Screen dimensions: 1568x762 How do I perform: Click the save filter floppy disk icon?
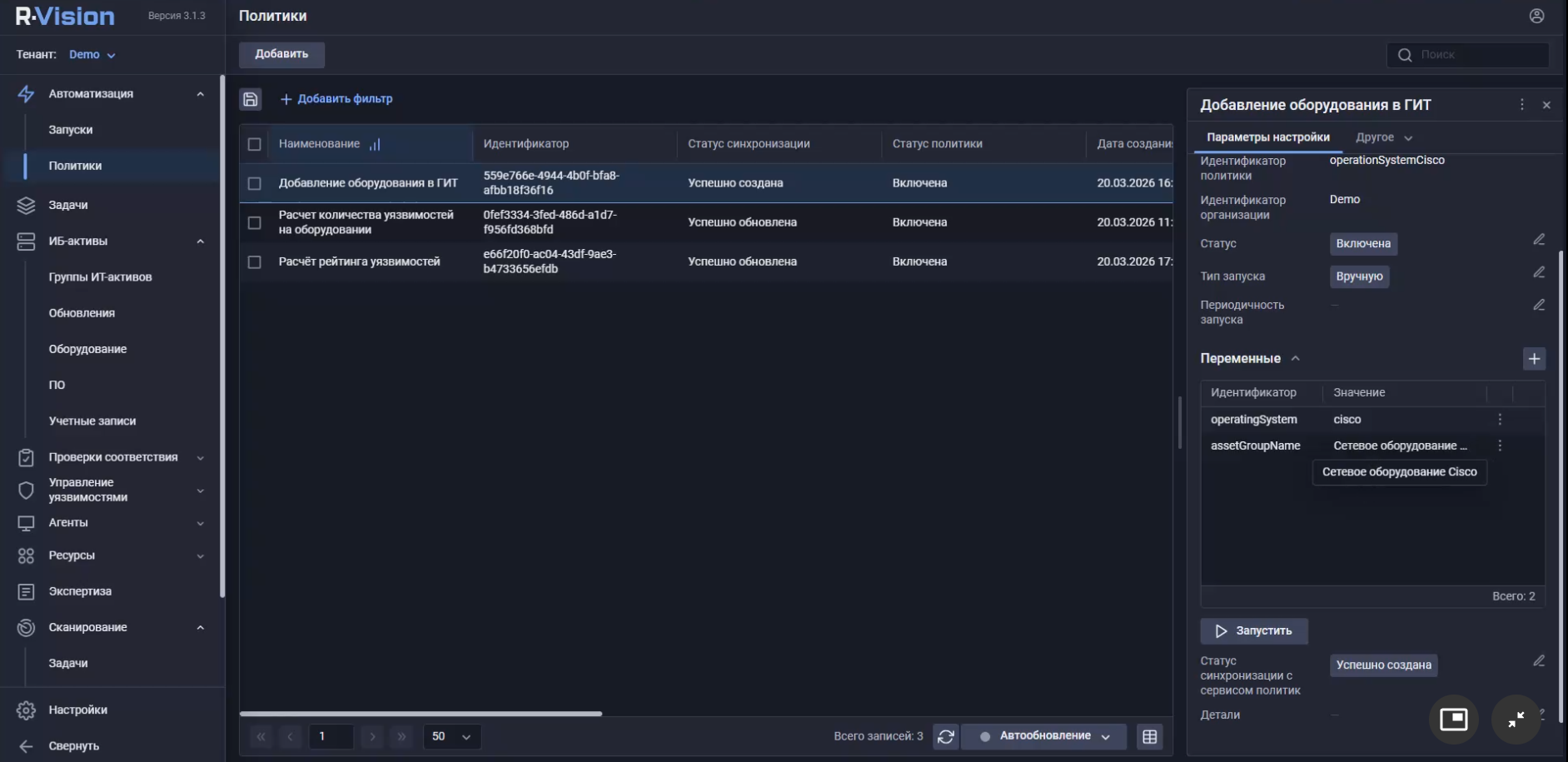(x=251, y=99)
